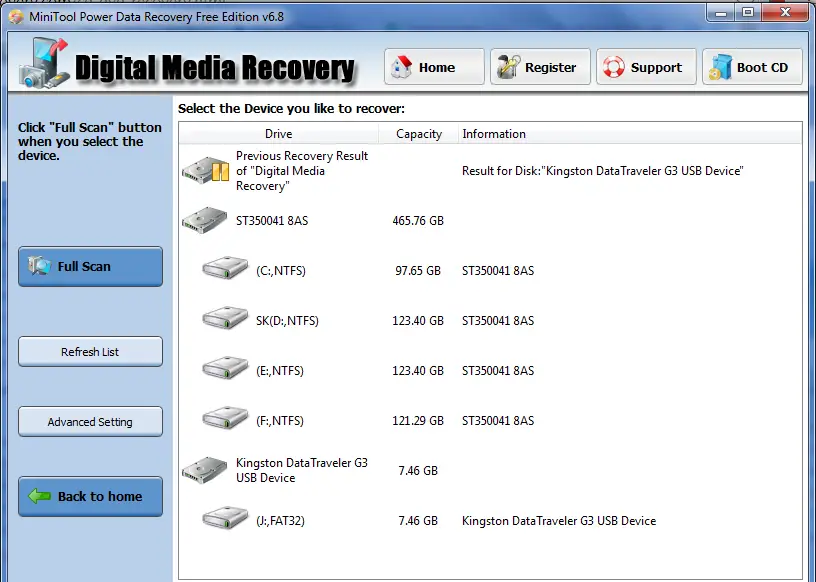Image resolution: width=816 pixels, height=582 pixels.
Task: Click the Result for Disk Kingston information text
Action: pyautogui.click(x=603, y=171)
